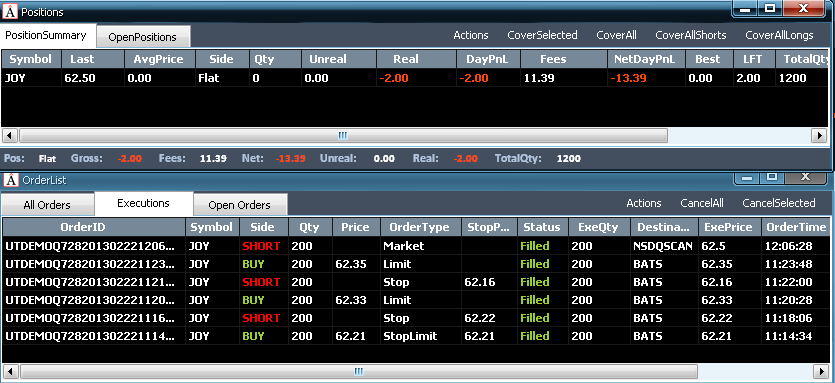Open the OrderList Actions menu
Screen dimensions: 835x383
pos(644,203)
